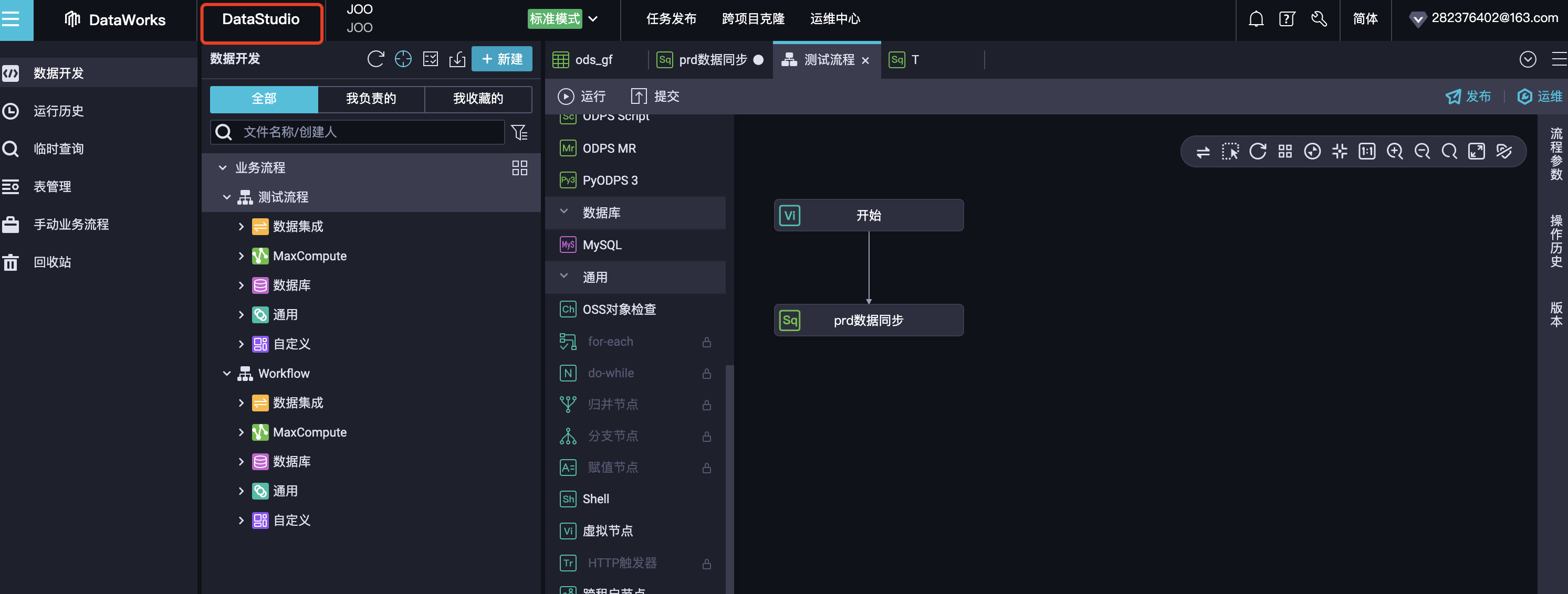Expand MaxCompute under 测试流程
The width and height of the screenshot is (1568, 594).
(241, 256)
